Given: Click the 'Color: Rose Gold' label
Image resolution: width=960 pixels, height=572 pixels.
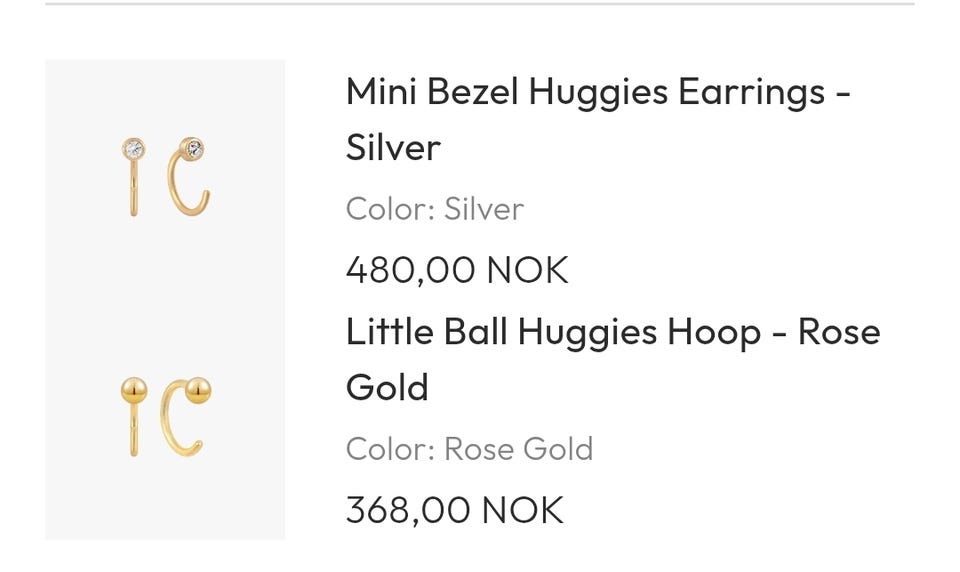Looking at the screenshot, I should (x=469, y=449).
